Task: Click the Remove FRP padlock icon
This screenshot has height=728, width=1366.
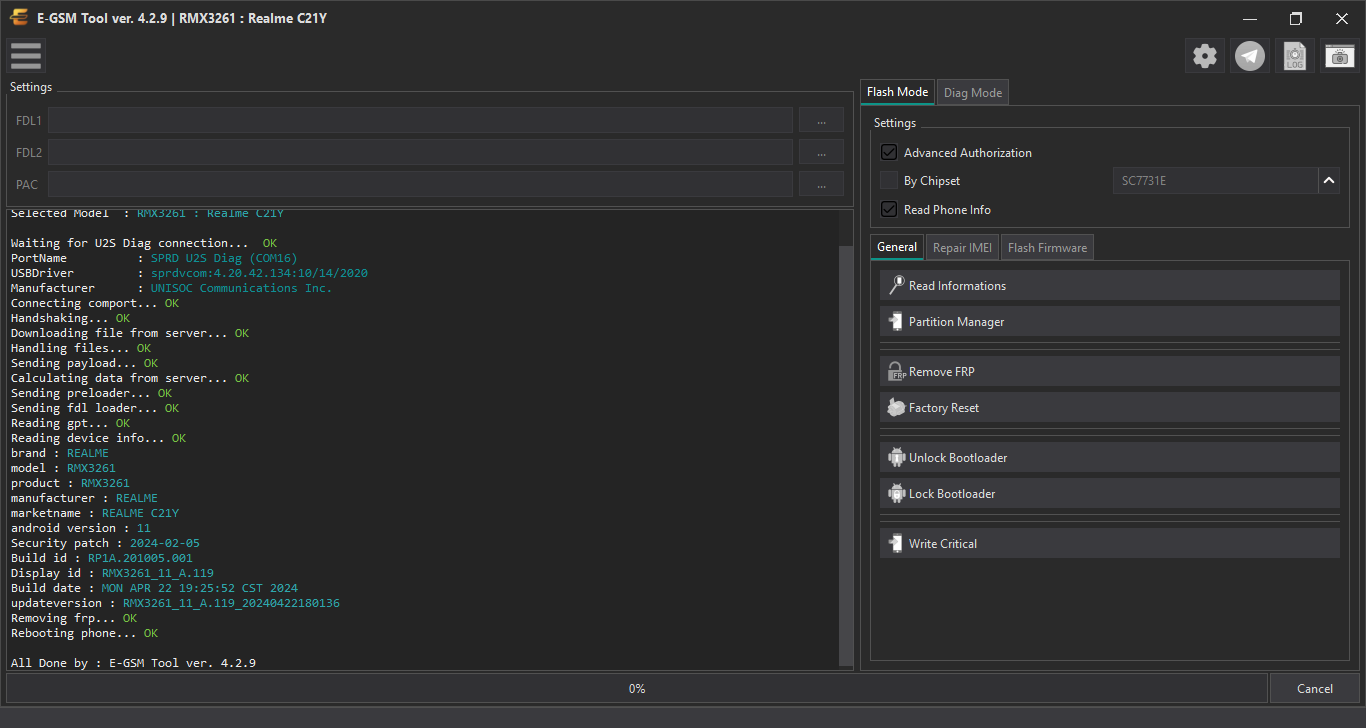Action: tap(896, 371)
